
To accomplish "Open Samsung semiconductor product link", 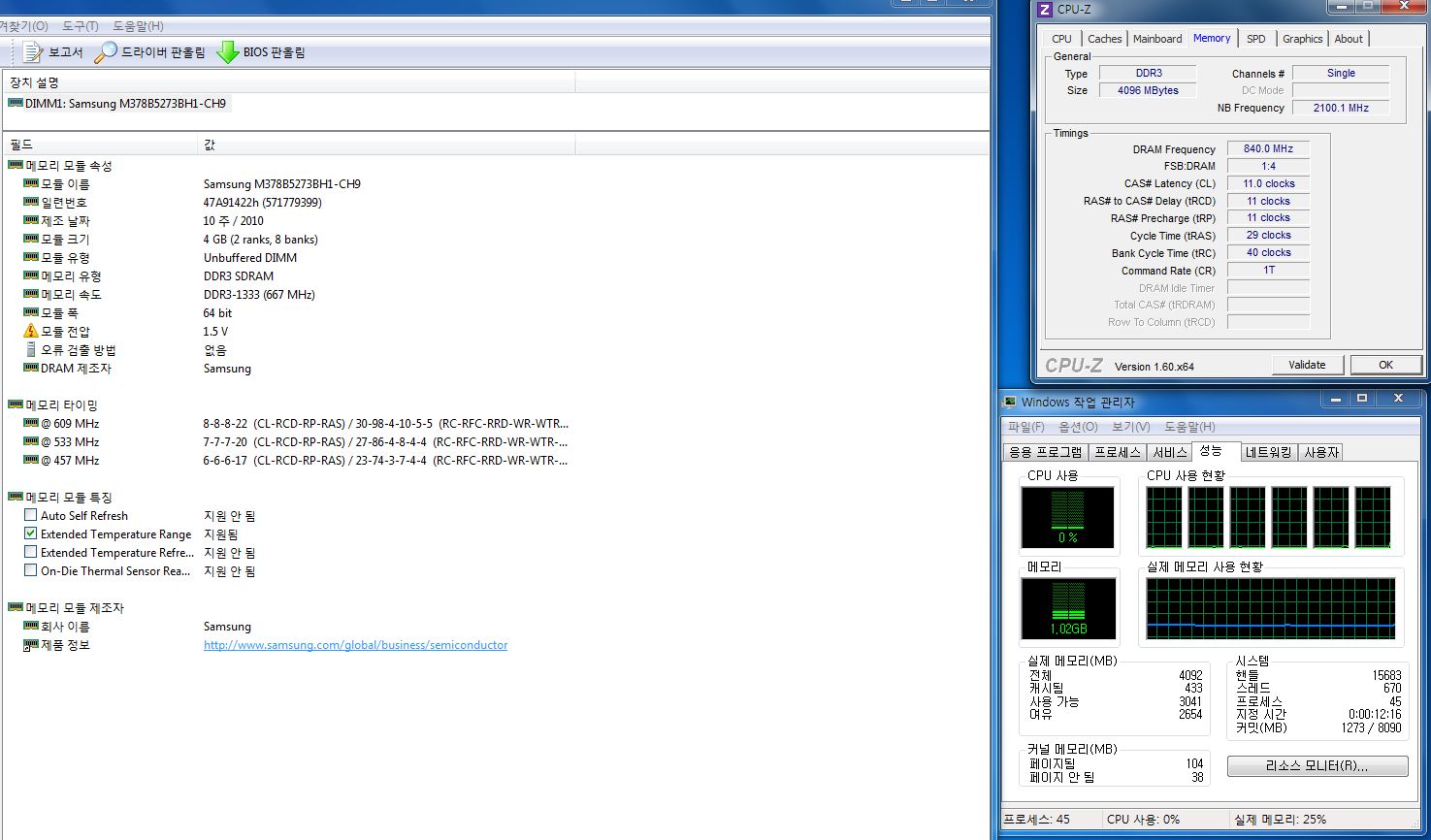I will tap(355, 645).
